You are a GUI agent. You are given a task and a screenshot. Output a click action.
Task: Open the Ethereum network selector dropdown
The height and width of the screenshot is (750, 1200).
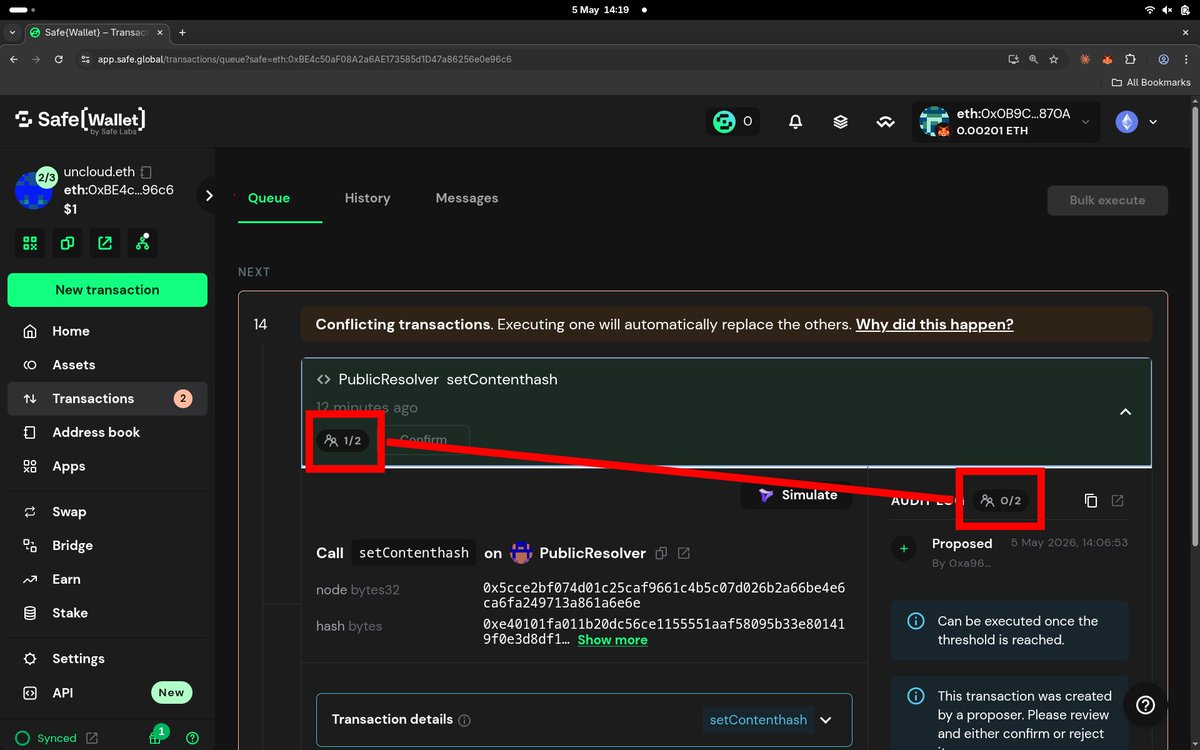[1137, 122]
